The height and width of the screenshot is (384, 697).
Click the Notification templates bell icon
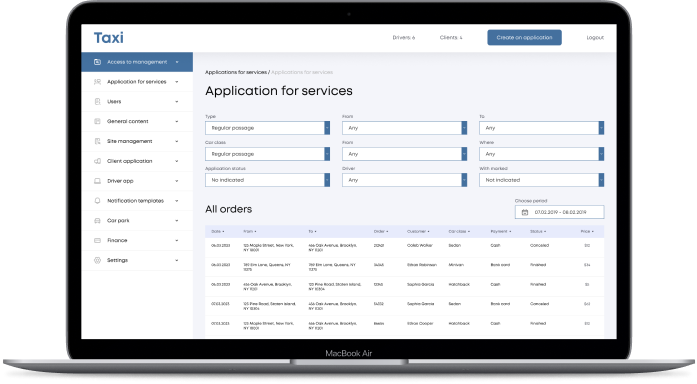click(x=97, y=201)
